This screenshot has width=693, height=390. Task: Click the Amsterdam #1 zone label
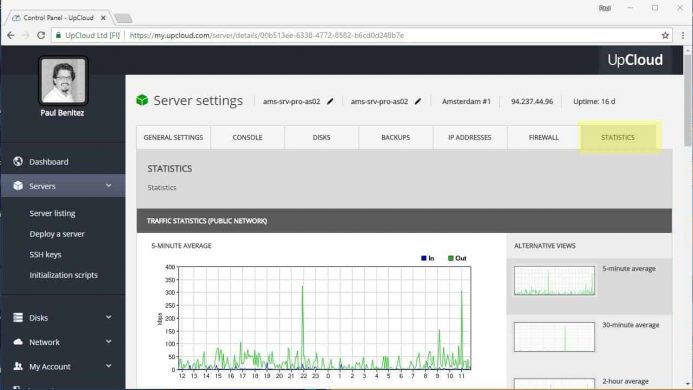pos(466,101)
